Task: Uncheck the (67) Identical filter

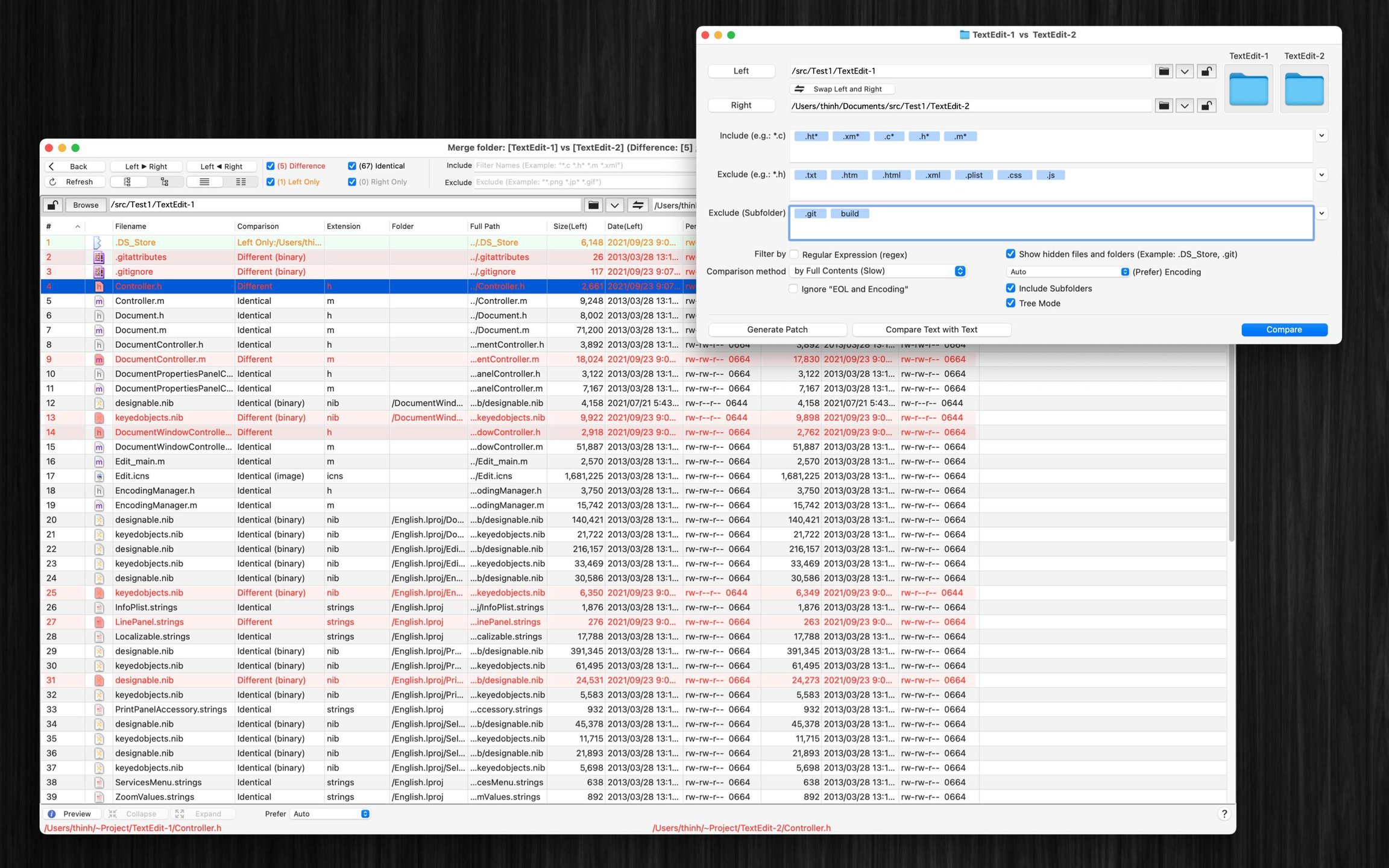Action: pos(352,166)
